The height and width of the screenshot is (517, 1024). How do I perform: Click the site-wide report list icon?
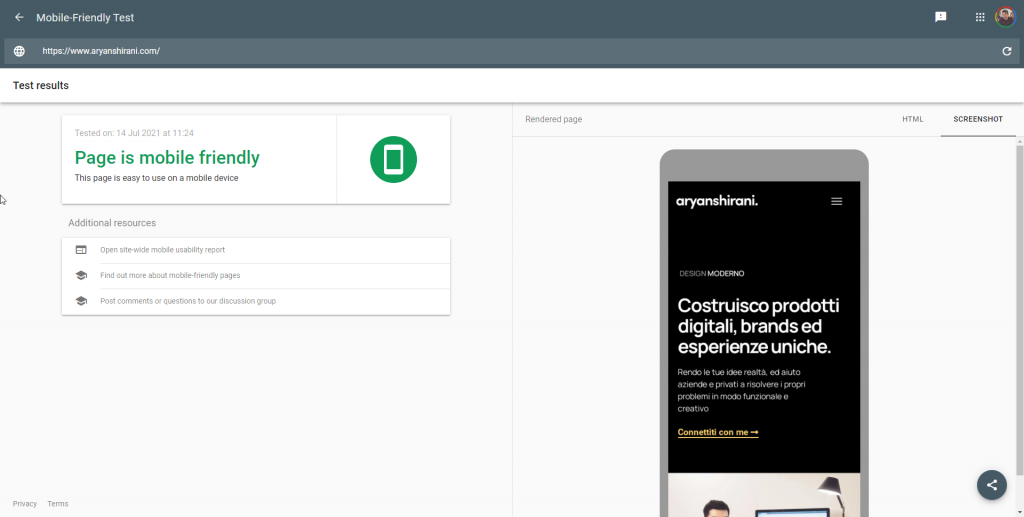point(81,250)
